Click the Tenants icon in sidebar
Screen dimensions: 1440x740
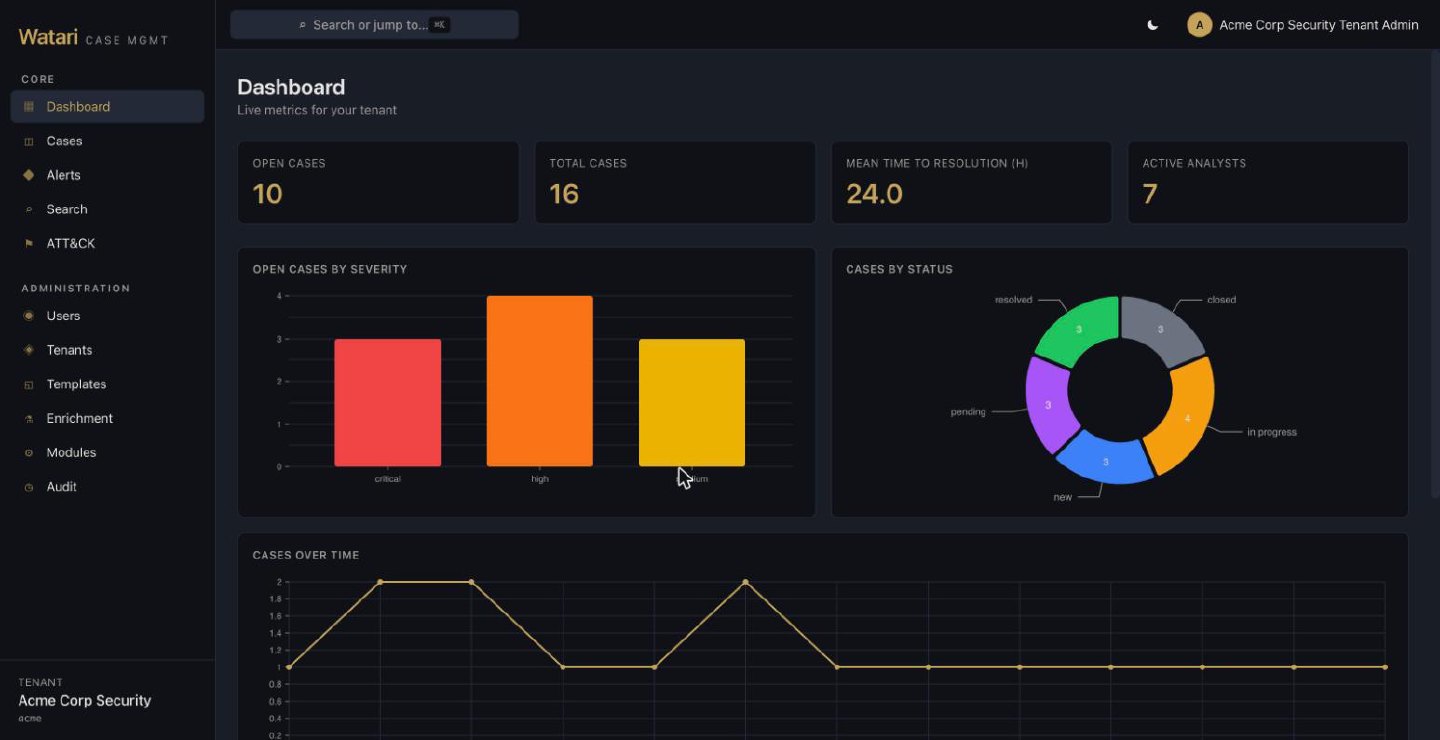[28, 350]
